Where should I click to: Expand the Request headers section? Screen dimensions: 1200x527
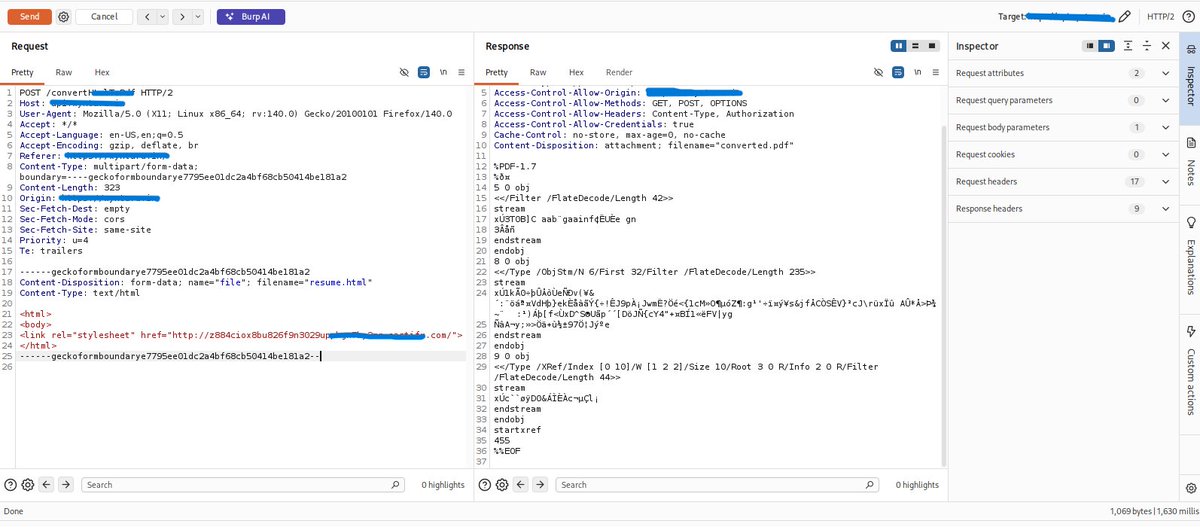click(x=1062, y=181)
